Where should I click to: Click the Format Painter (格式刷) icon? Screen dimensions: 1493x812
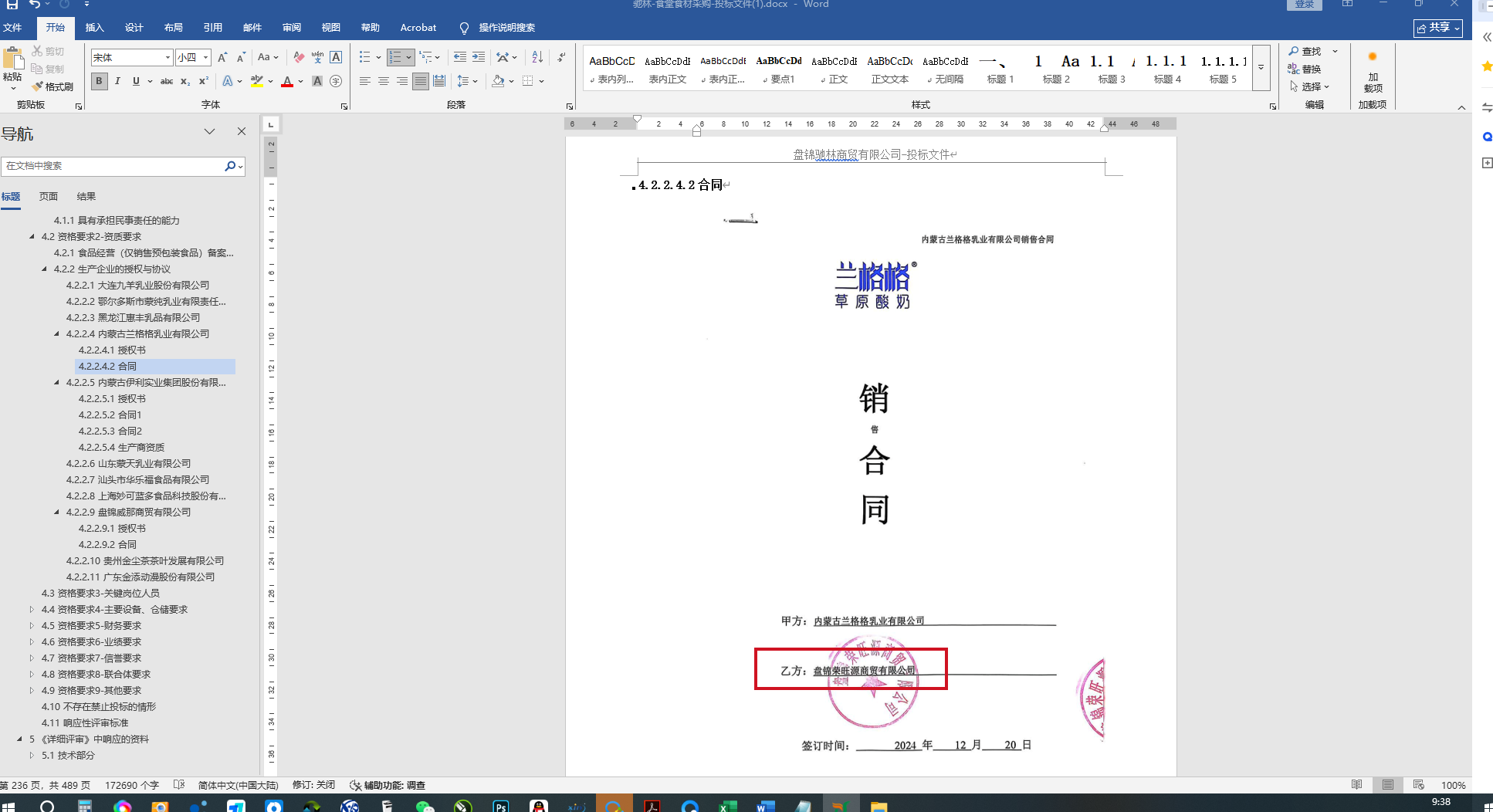(53, 86)
